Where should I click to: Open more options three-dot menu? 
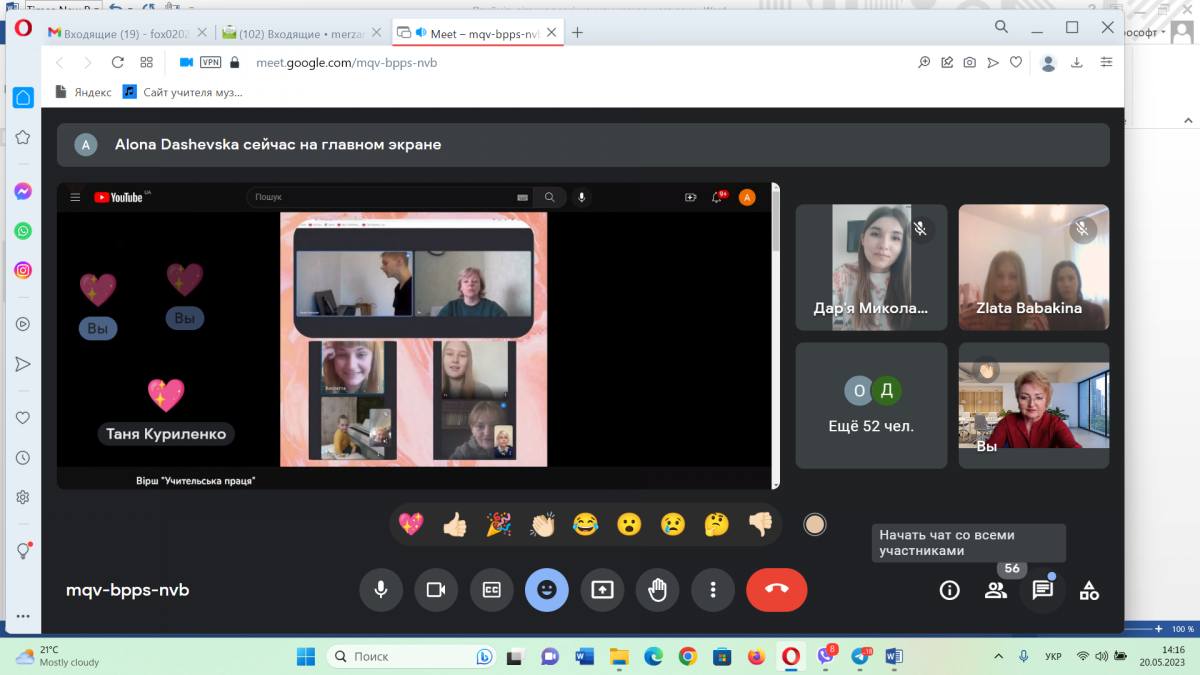point(712,590)
